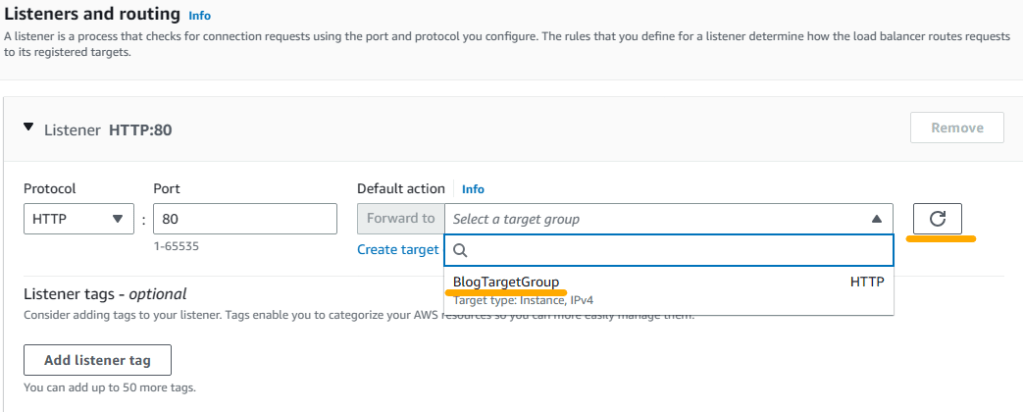Click the greyed 'Forward to' action label

(x=401, y=219)
